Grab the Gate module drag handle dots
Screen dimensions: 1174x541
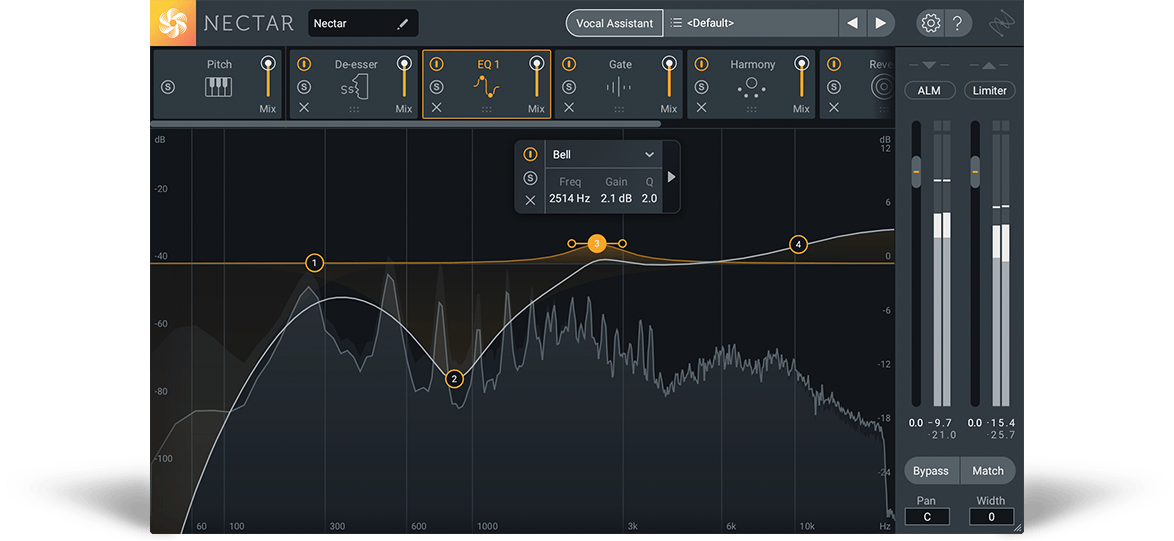click(x=619, y=110)
